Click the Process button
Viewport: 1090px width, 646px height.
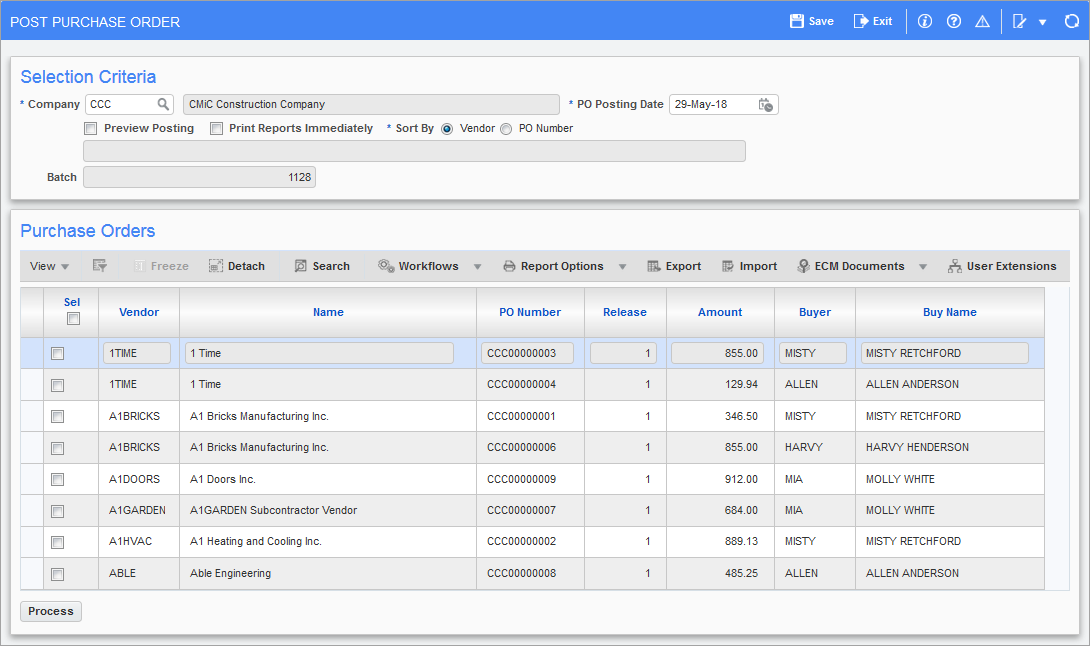51,611
